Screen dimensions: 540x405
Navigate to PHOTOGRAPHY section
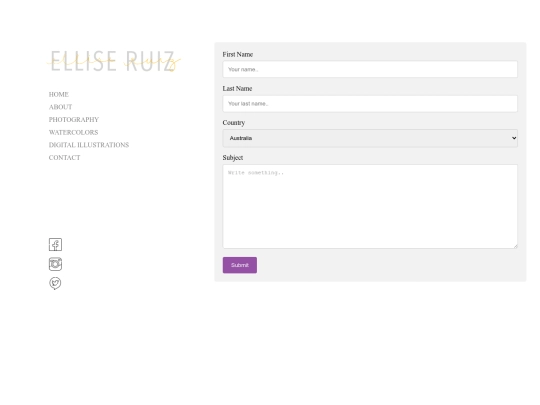[x=74, y=120]
